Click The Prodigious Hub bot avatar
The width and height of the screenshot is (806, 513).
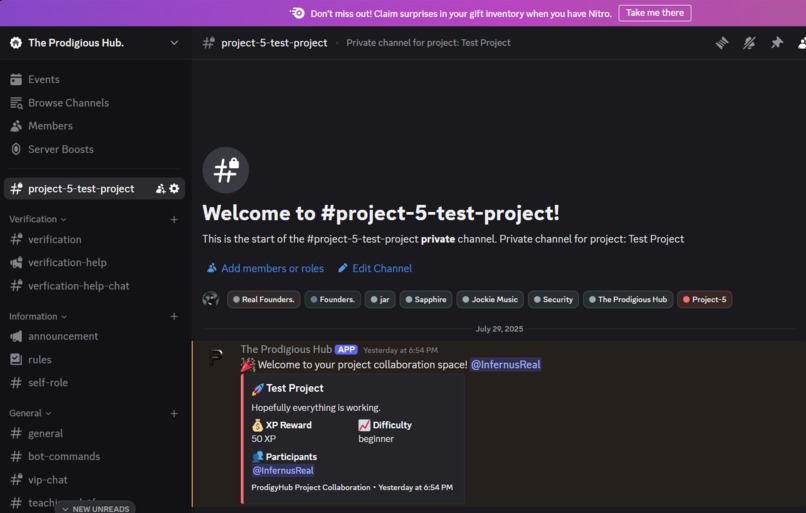[216, 356]
